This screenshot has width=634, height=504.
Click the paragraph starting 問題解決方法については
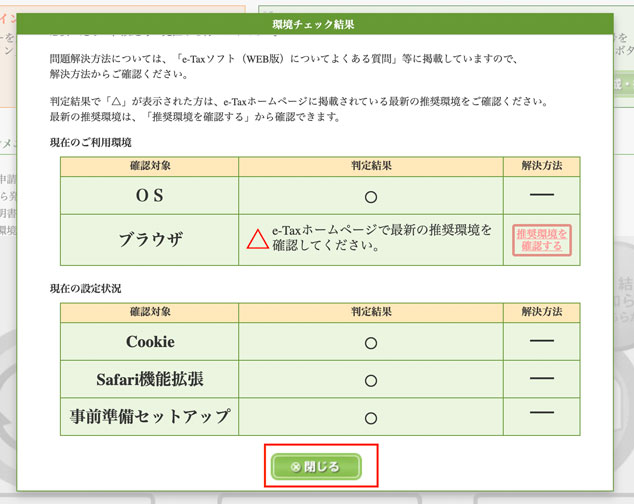283,66
